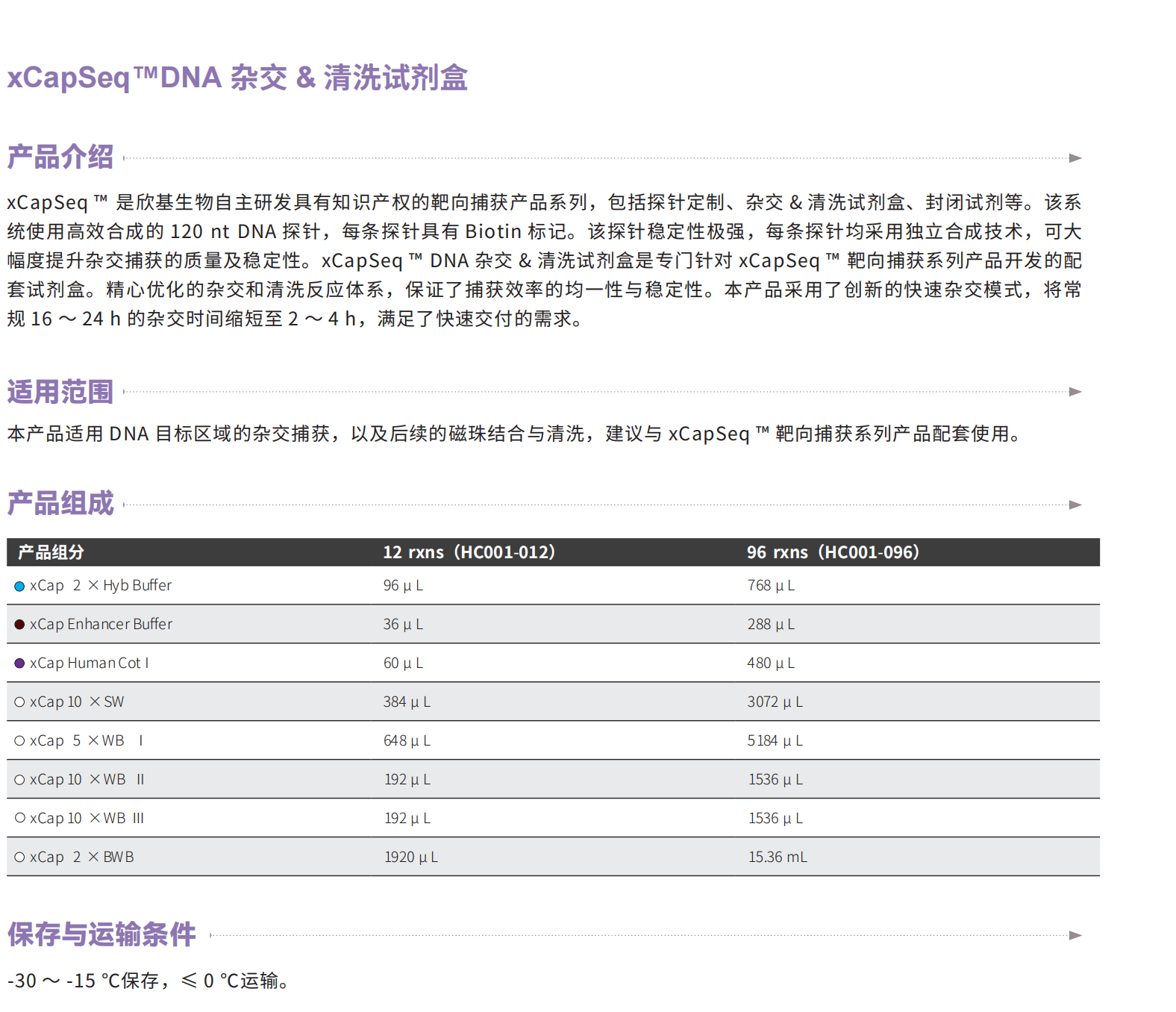The image size is (1176, 1012).
Task: Click the 12 rxns (HC001-012) column header
Action: coord(469,552)
